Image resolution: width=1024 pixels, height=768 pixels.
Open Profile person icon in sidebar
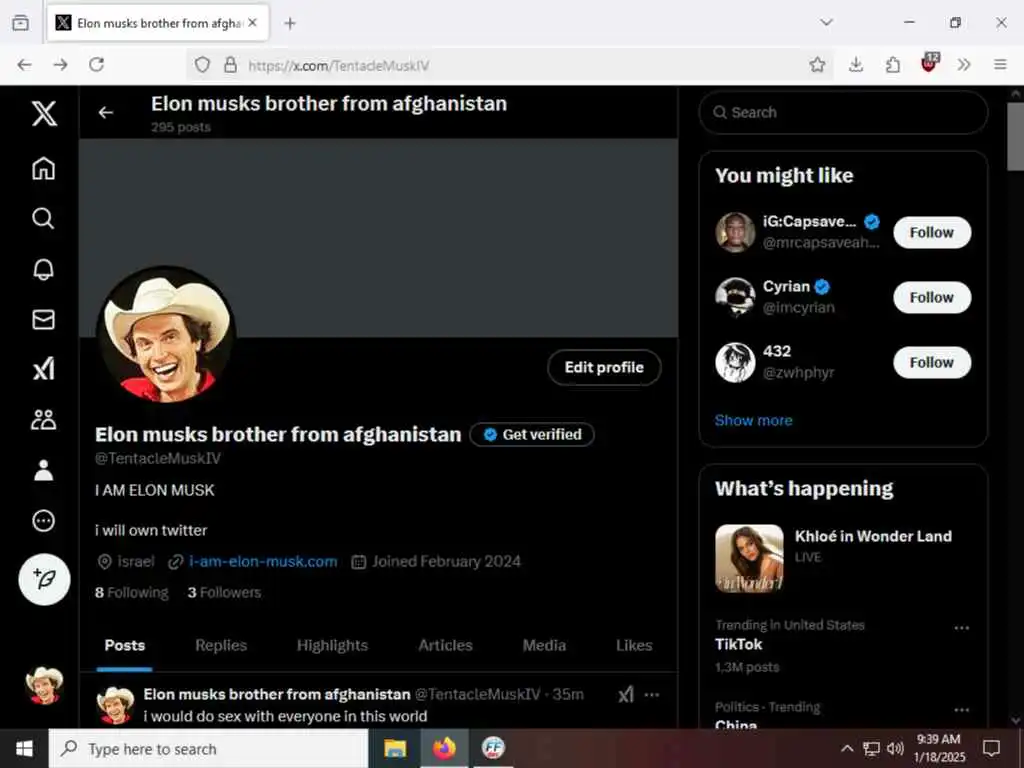pos(44,470)
